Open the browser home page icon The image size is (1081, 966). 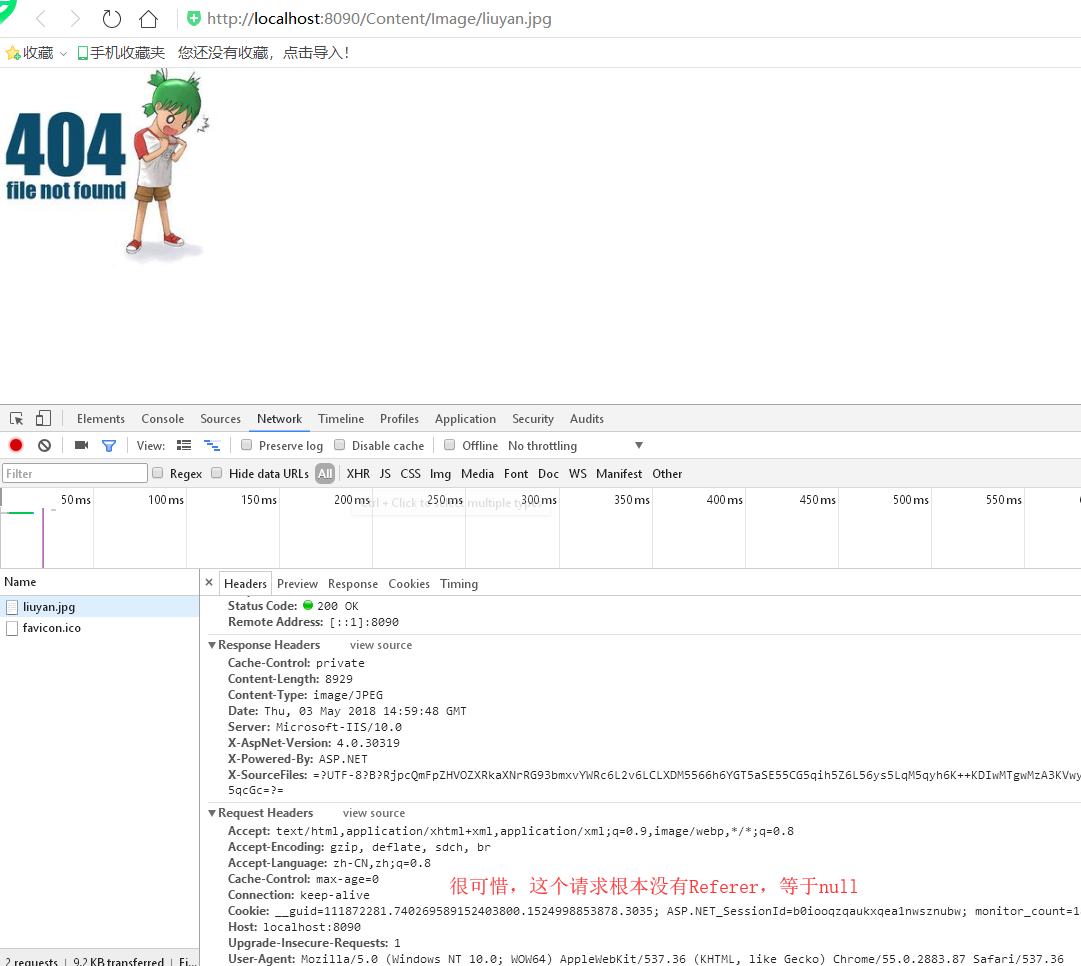[148, 19]
